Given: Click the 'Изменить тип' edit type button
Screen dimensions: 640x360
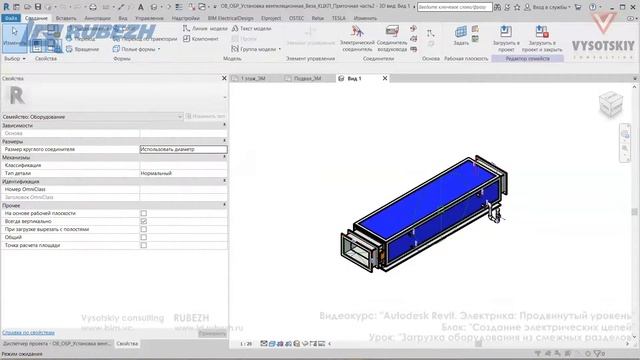Looking at the screenshot, I should coord(206,117).
